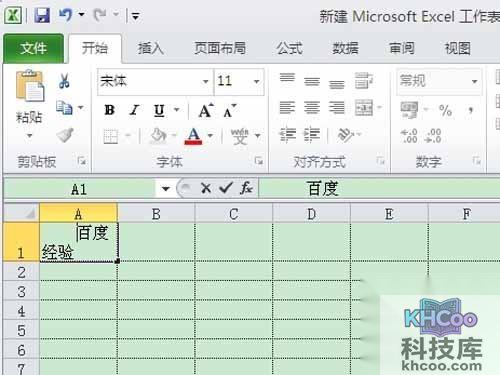
Task: Click Decrease Decimal icon
Action: point(433,136)
